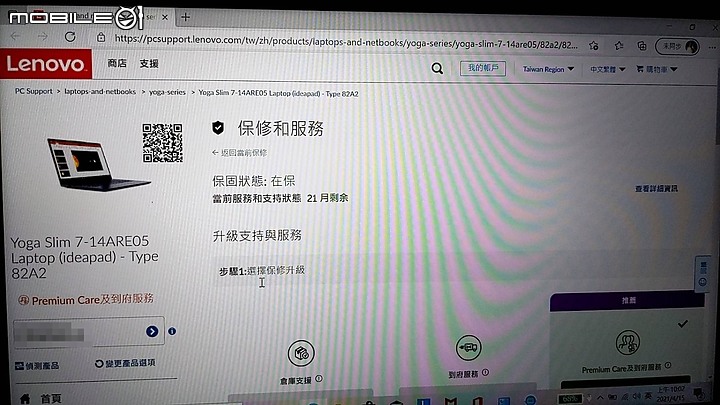Reload the page with the refresh icon
Image resolution: width=720 pixels, height=405 pixels.
point(70,37)
